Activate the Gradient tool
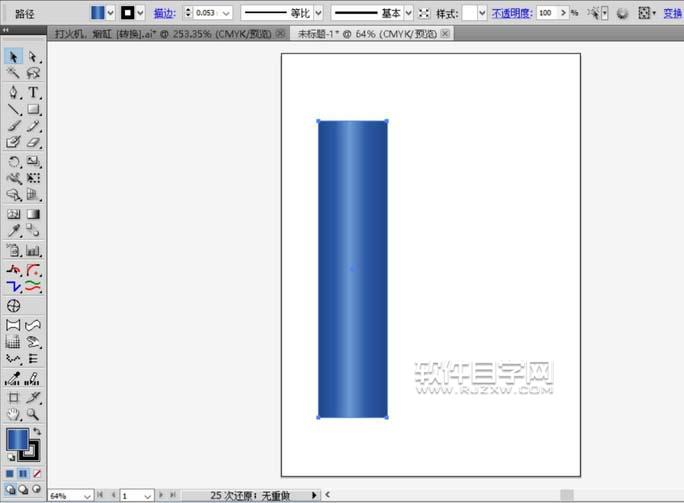The image size is (684, 503). click(33, 214)
